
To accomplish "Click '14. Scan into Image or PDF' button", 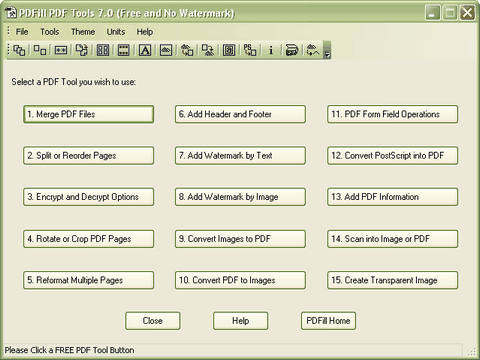I will tap(393, 239).
